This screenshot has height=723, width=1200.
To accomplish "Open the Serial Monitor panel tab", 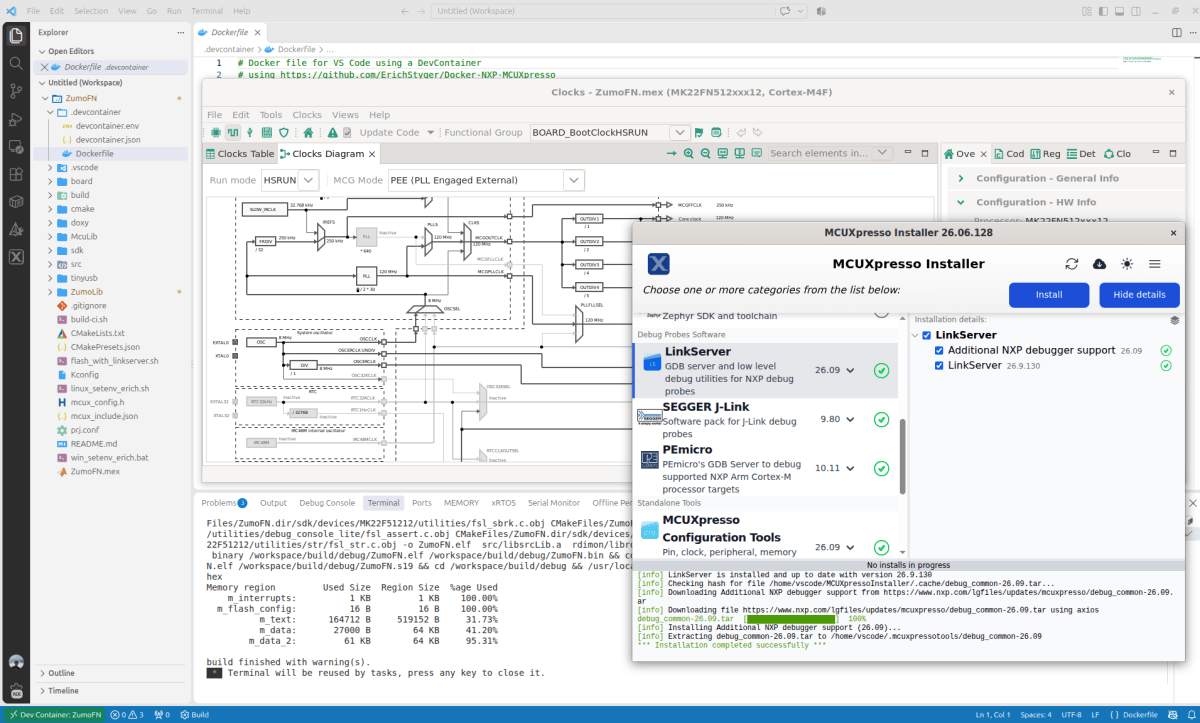I will coord(554,503).
